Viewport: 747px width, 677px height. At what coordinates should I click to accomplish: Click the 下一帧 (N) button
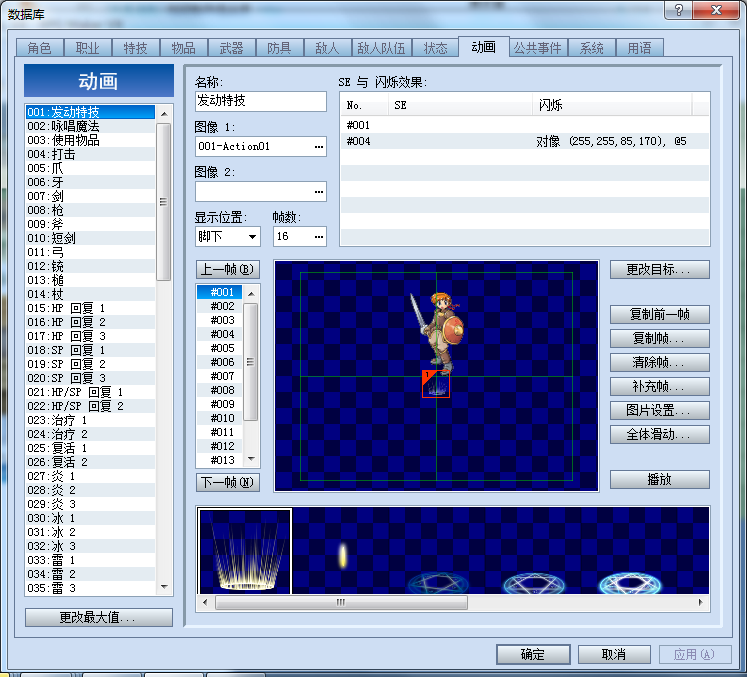(228, 482)
